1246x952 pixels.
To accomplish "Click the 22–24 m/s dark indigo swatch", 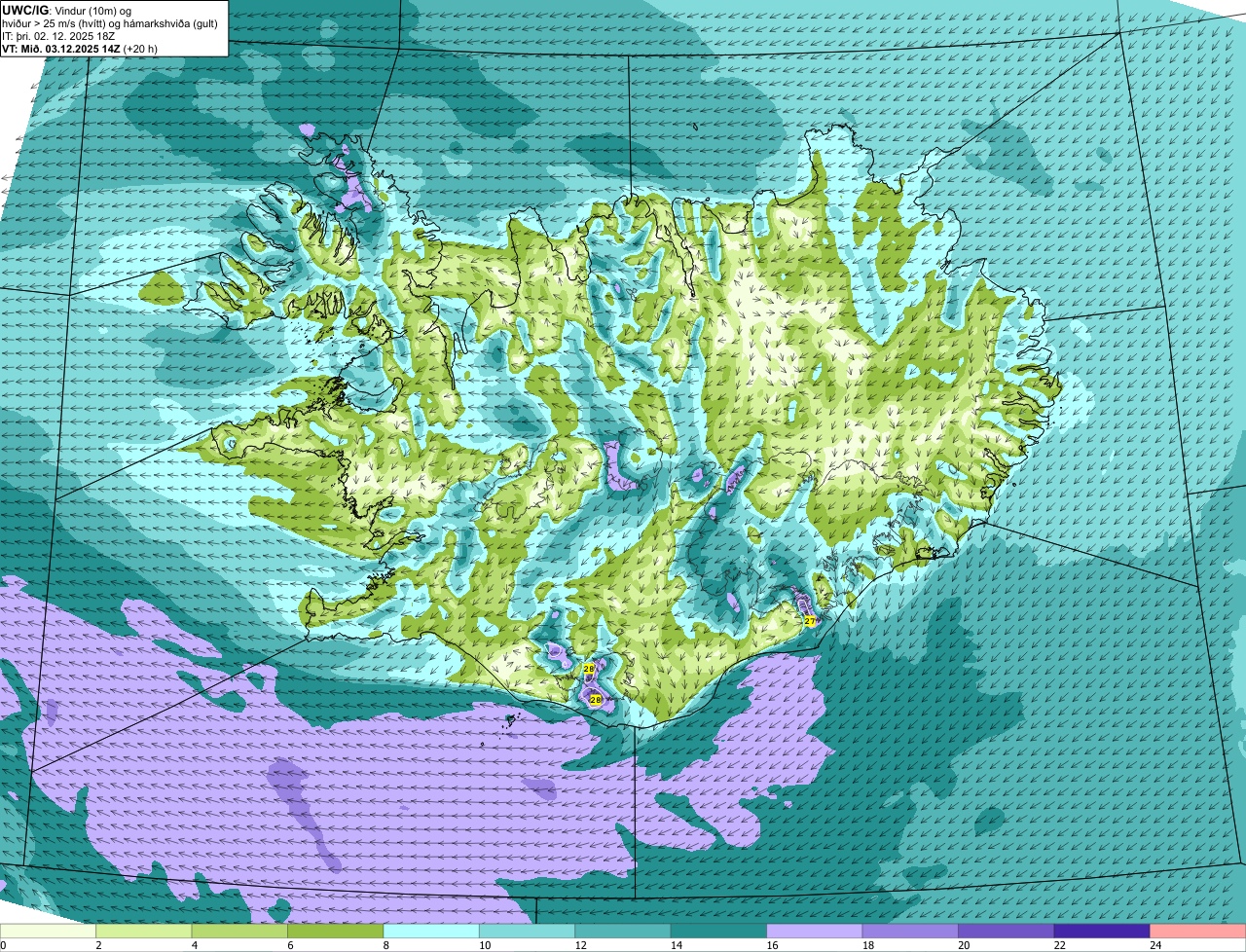I will click(1103, 932).
